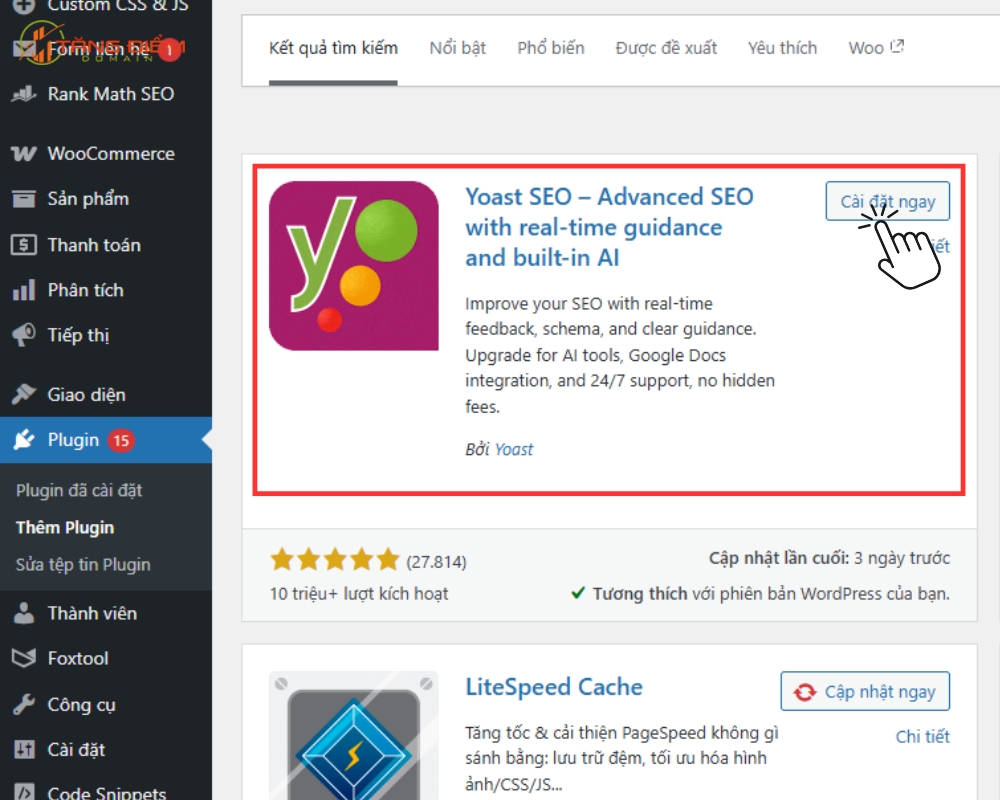Click the Code Snippets icon
This screenshot has height=800, width=1000.
(x=24, y=792)
